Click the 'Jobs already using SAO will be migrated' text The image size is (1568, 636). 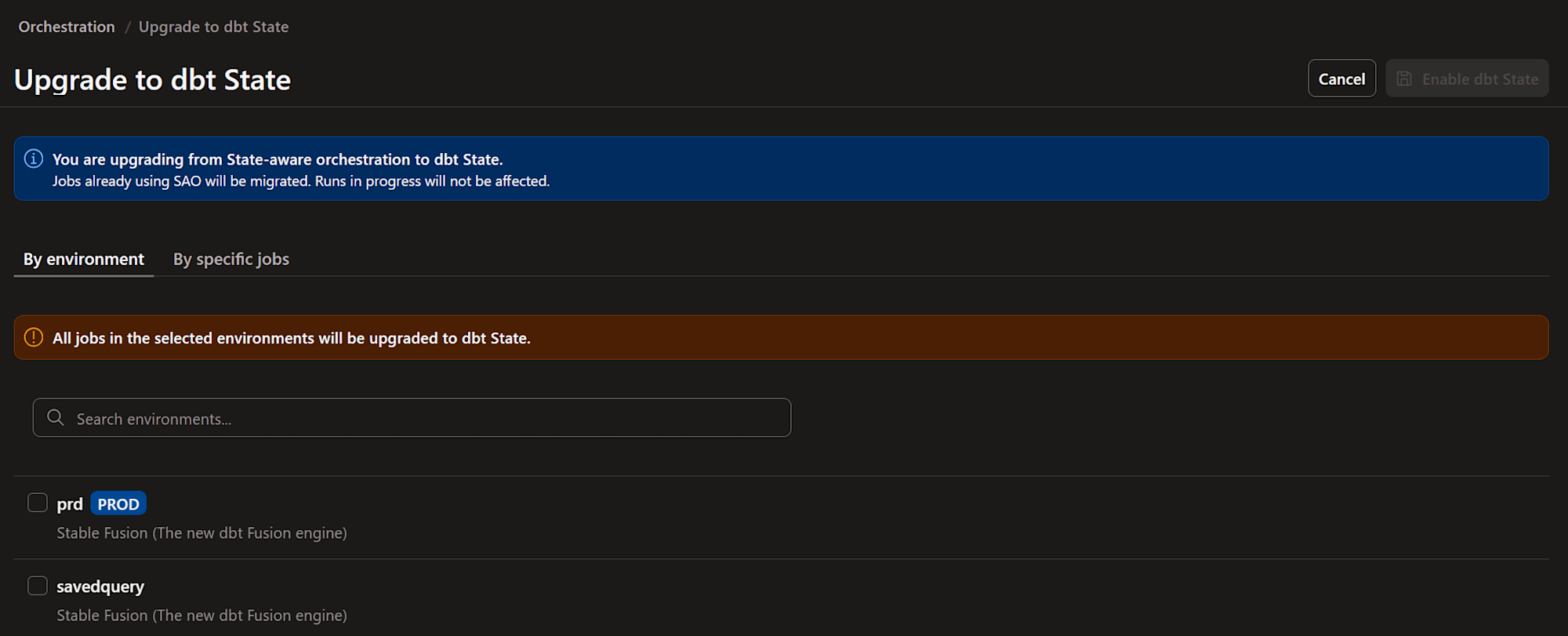(x=301, y=181)
